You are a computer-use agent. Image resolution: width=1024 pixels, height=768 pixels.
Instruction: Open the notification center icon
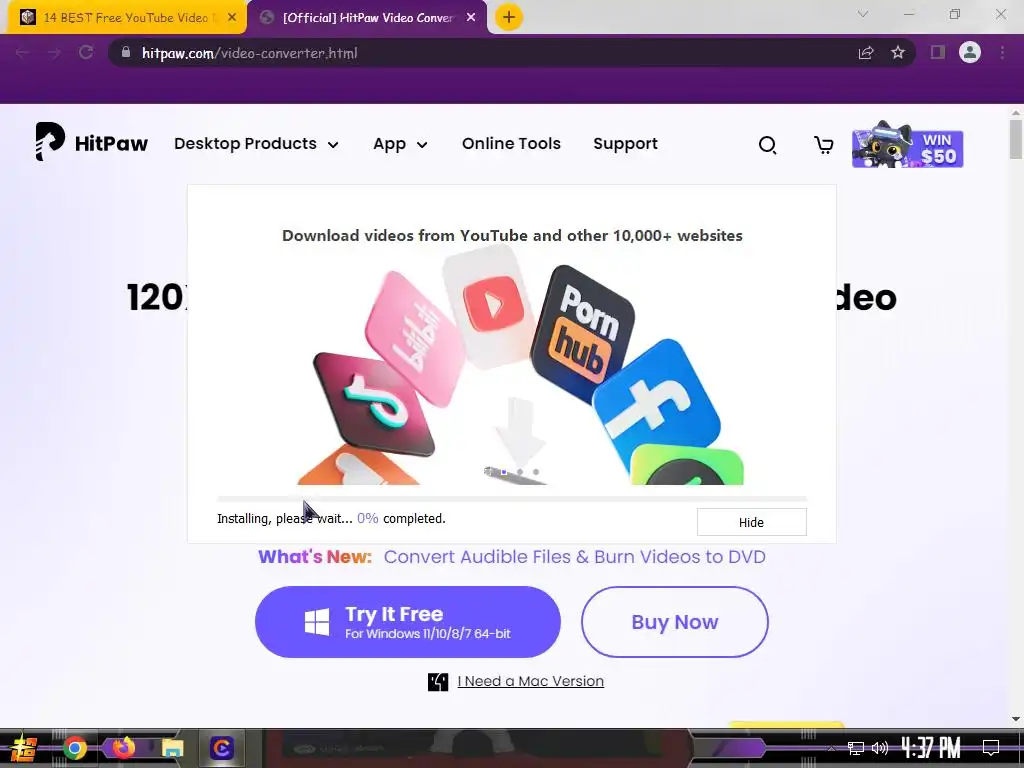coord(991,748)
